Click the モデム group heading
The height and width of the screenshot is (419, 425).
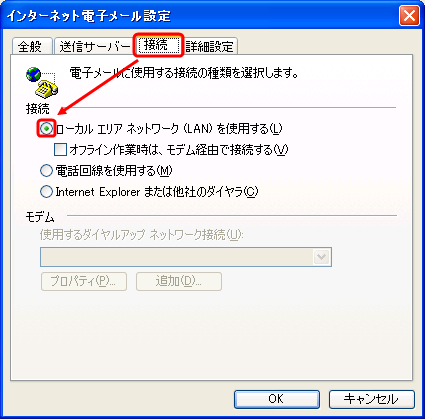coord(40,217)
